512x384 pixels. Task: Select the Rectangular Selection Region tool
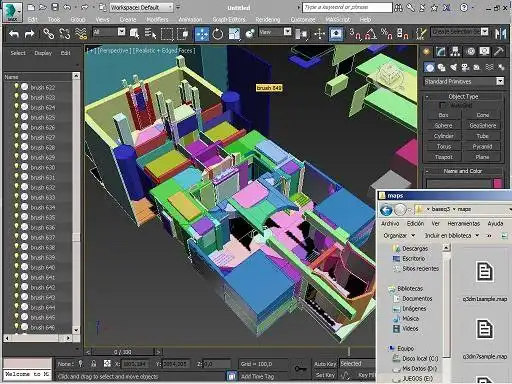[167, 34]
